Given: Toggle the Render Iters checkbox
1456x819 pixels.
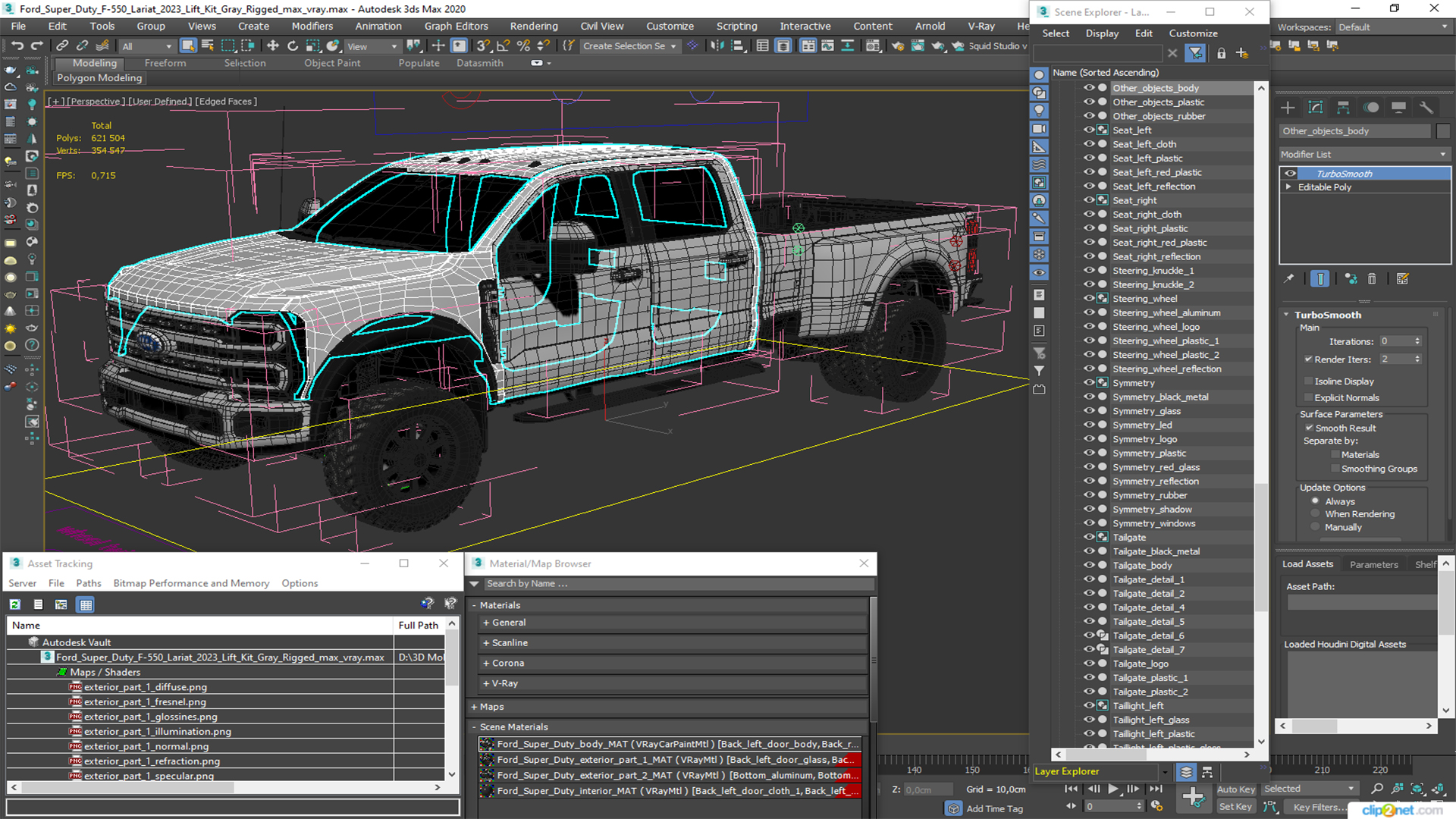Looking at the screenshot, I should [x=1308, y=359].
